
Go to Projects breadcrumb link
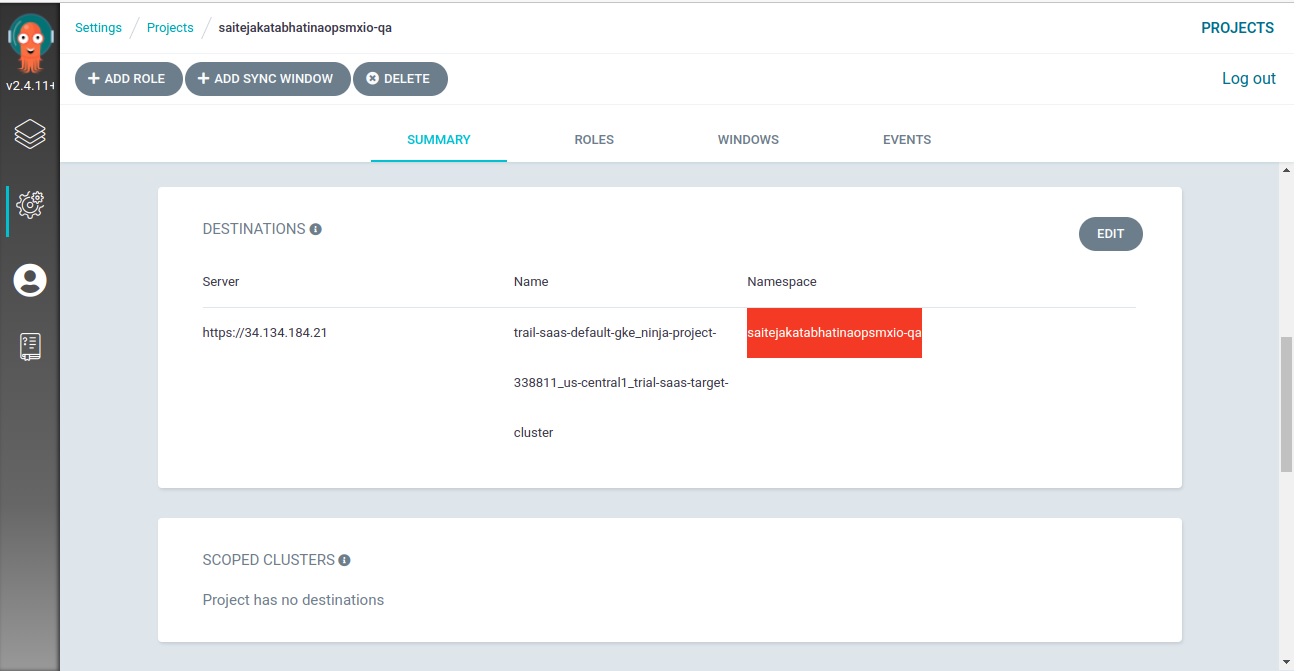(170, 28)
